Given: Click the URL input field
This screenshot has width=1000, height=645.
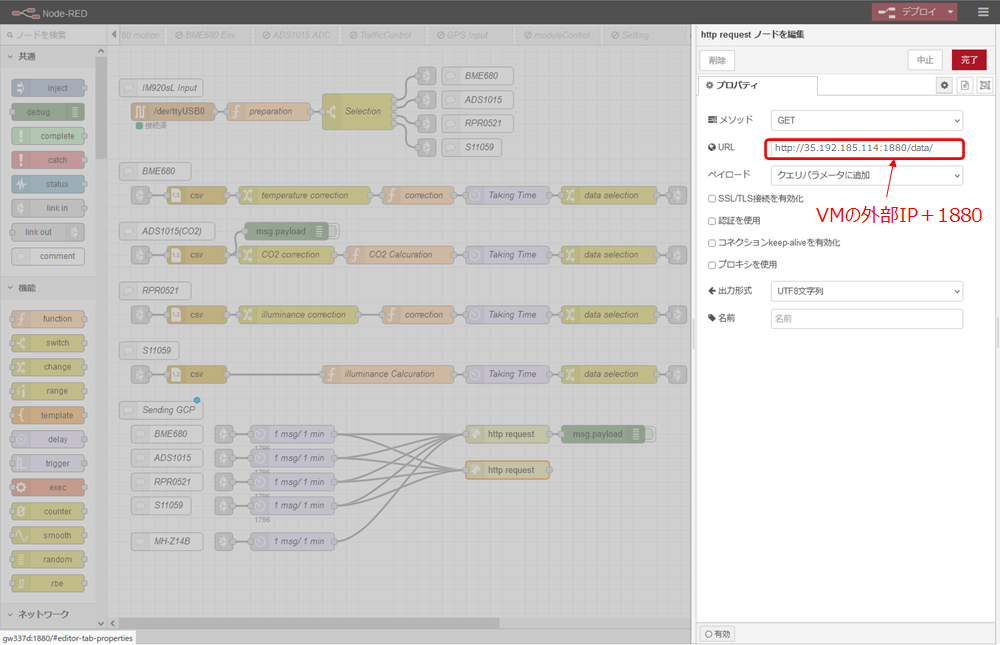Looking at the screenshot, I should (865, 148).
